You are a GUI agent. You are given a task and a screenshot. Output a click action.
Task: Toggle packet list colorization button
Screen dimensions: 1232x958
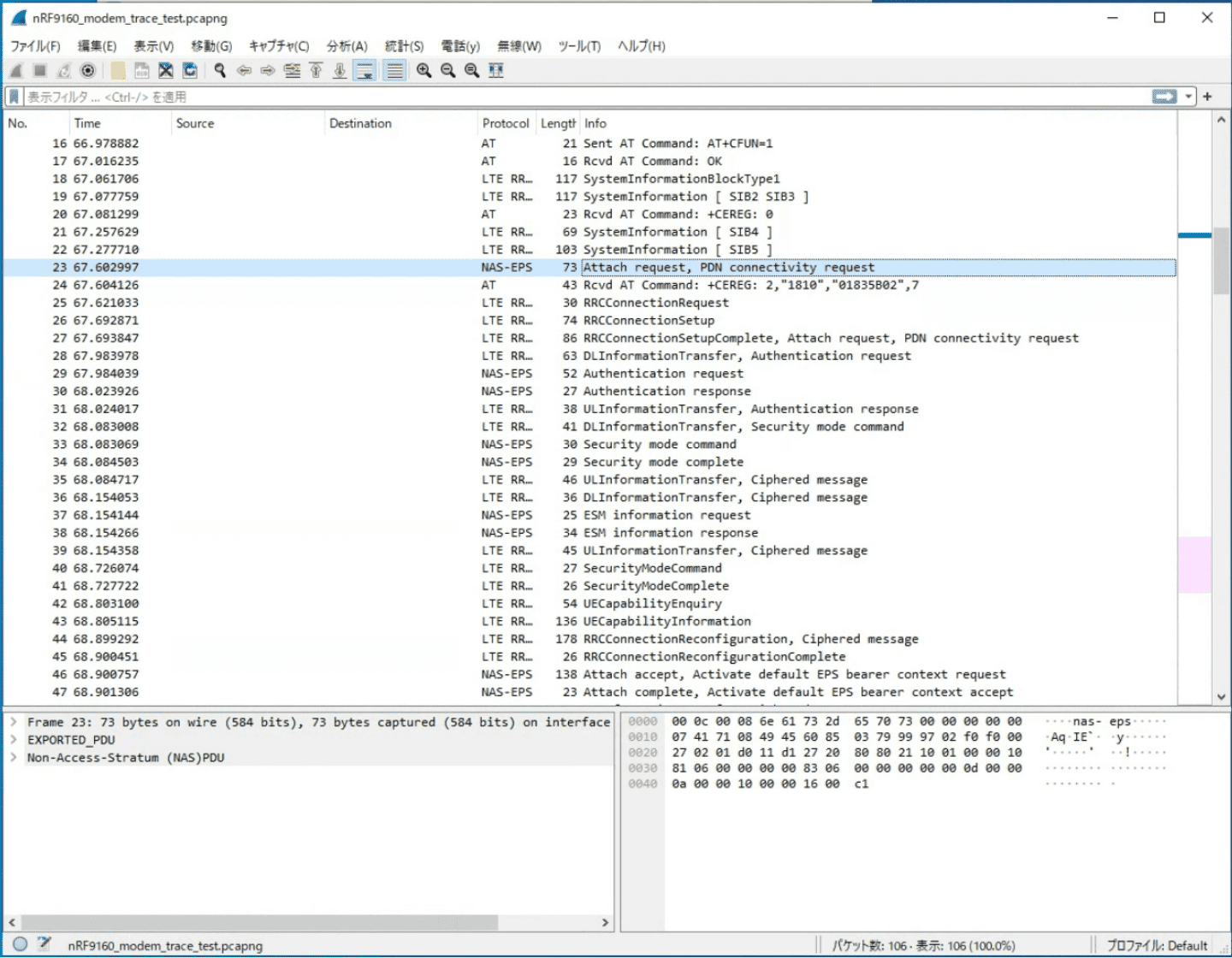click(394, 71)
